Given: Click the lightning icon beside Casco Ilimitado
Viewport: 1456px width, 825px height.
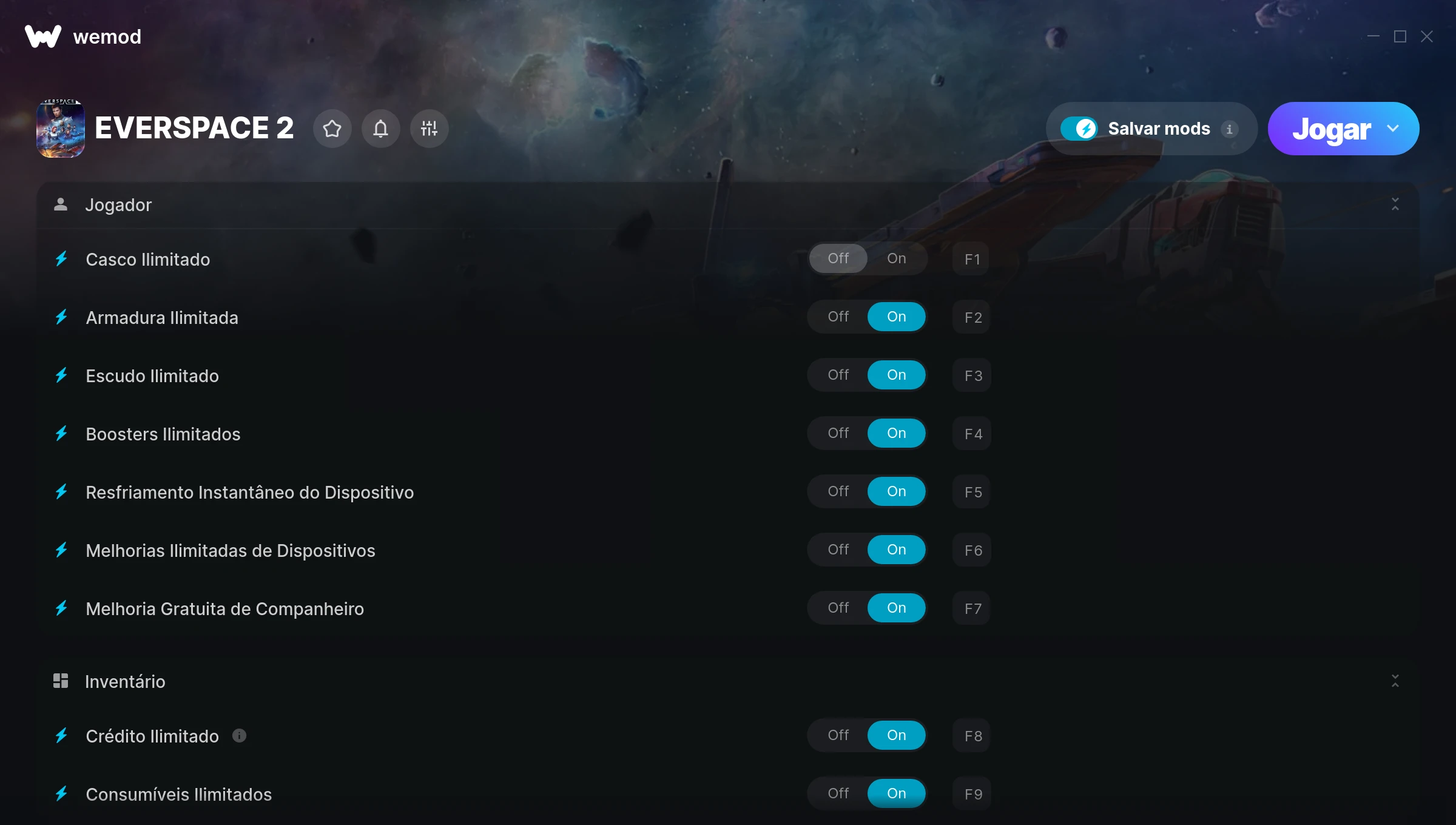Looking at the screenshot, I should [61, 259].
